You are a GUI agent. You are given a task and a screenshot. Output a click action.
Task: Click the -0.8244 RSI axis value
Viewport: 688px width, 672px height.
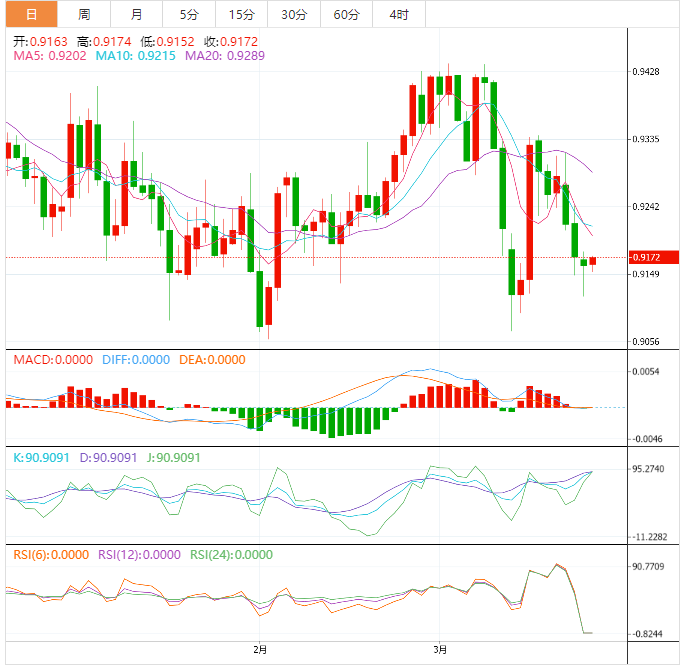(x=647, y=634)
